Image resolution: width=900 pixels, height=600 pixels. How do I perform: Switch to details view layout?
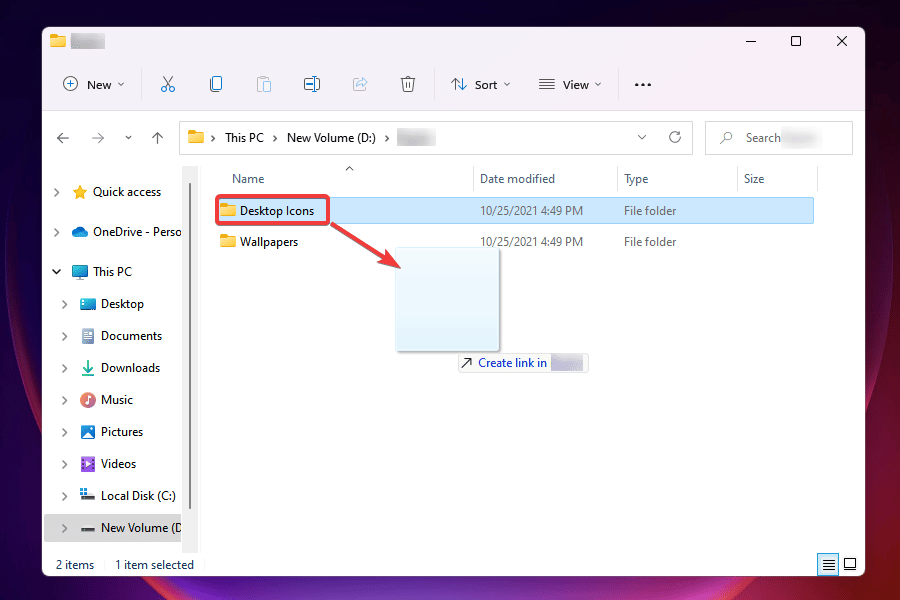click(828, 564)
